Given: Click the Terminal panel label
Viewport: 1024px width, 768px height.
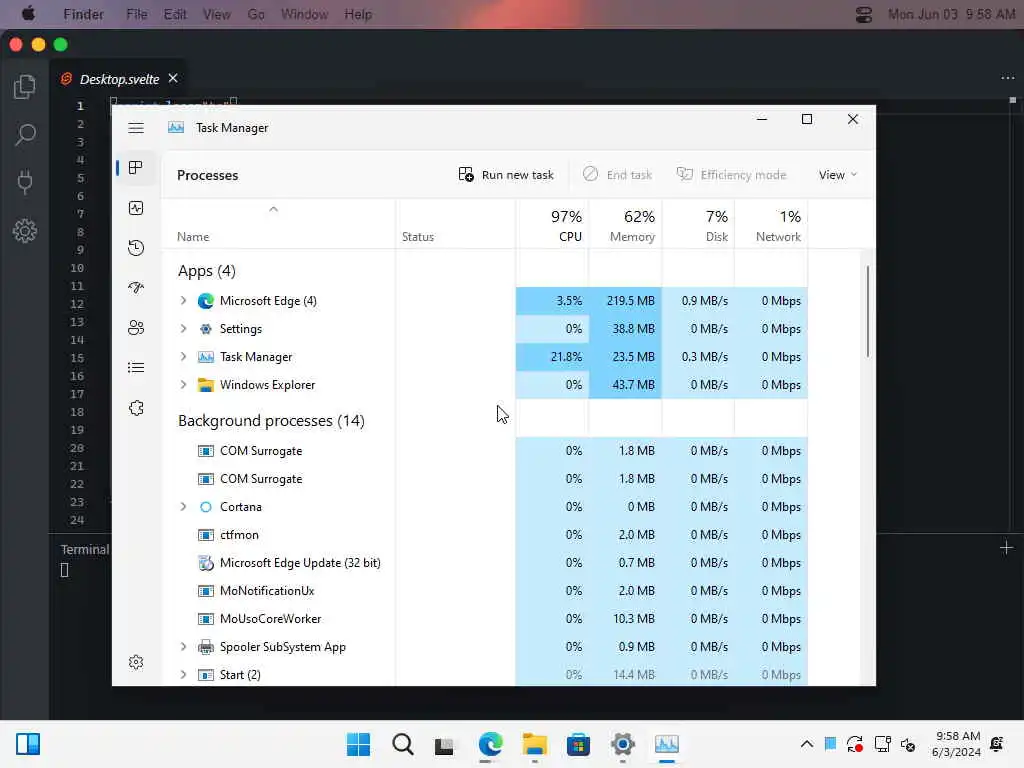Looking at the screenshot, I should tap(85, 549).
